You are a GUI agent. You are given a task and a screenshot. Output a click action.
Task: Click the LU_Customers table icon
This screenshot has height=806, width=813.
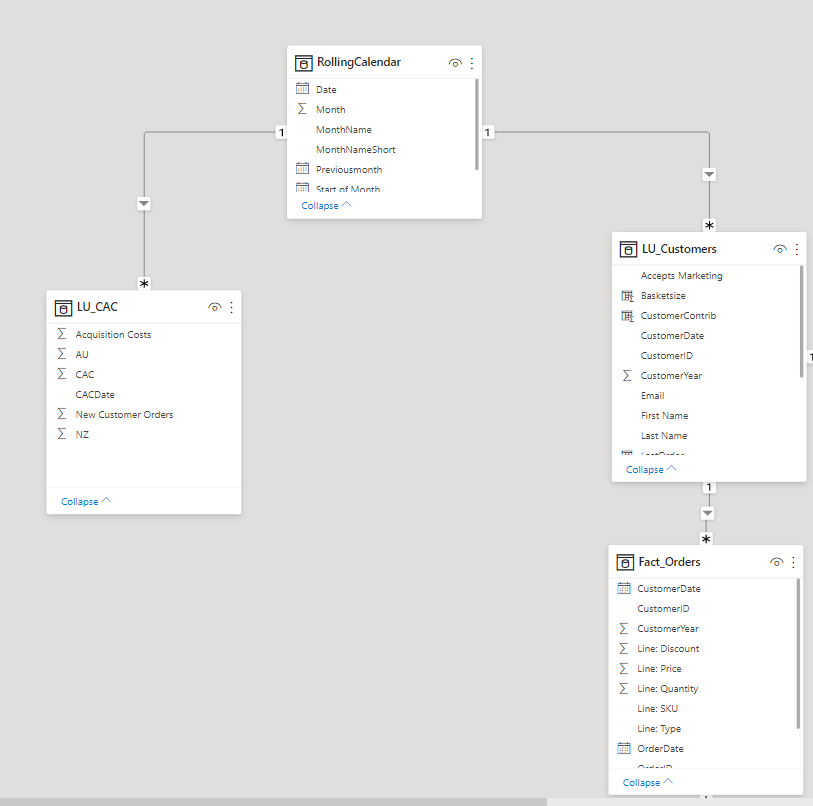(x=628, y=249)
